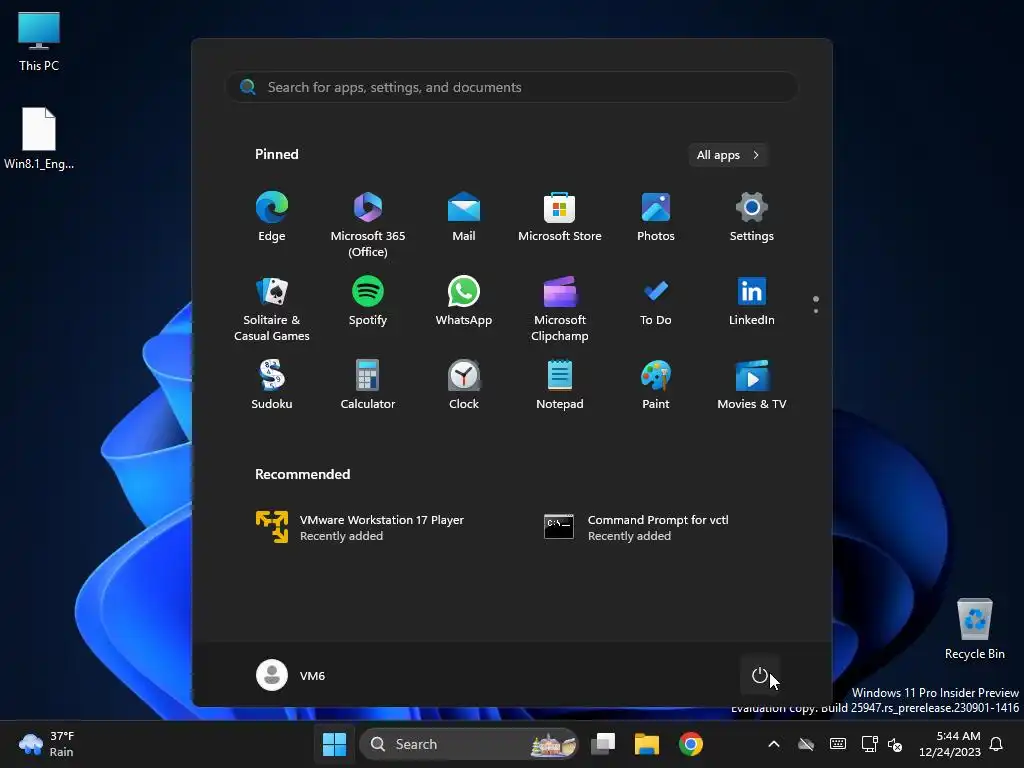The width and height of the screenshot is (1024, 768).
Task: Open WhatsApp
Action: click(x=464, y=302)
